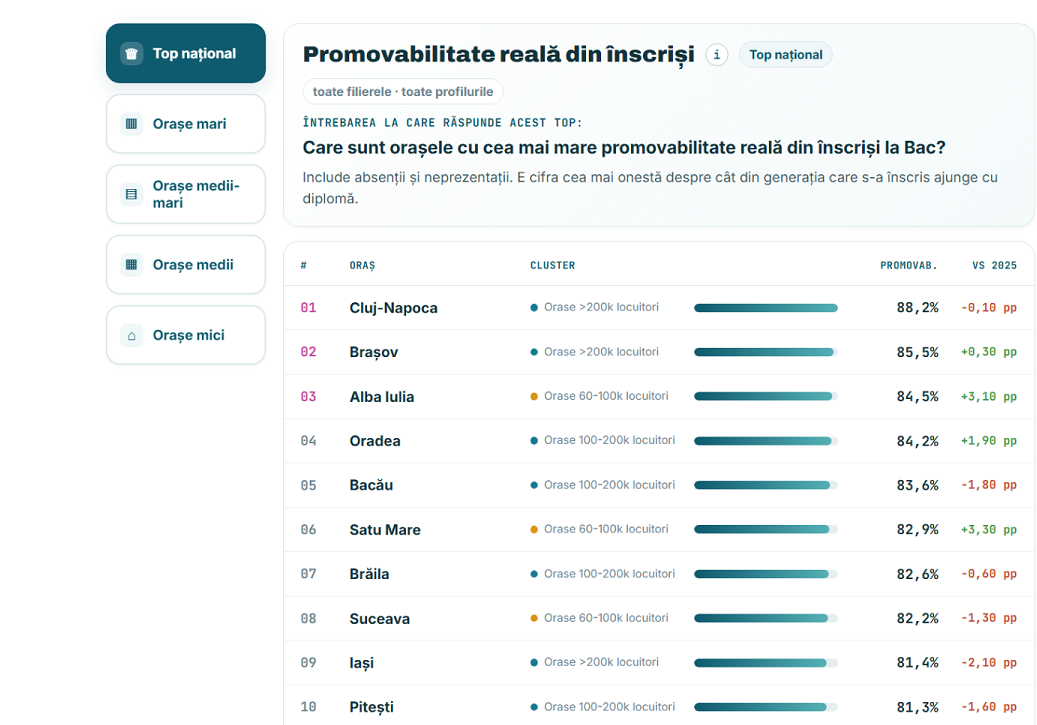Select the Satu Mare row
Screen dimensions: 1037x725
pyautogui.click(x=659, y=529)
